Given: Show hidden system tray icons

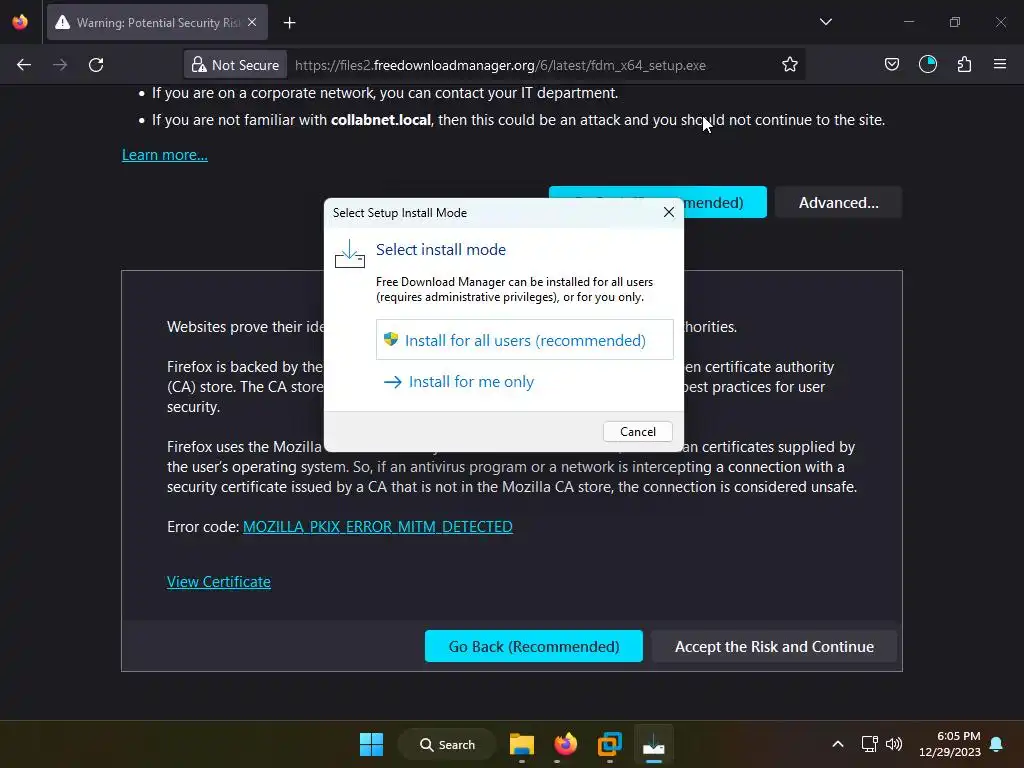Looking at the screenshot, I should point(838,744).
